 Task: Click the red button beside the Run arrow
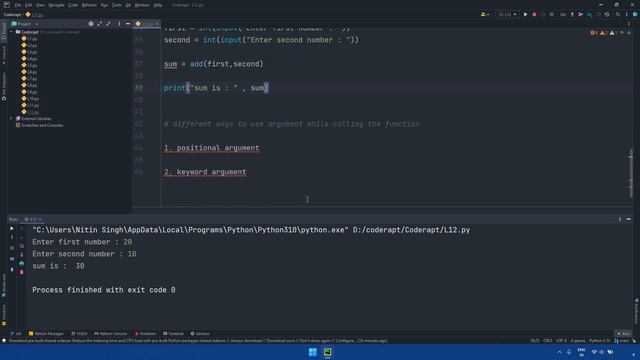[x=534, y=14]
